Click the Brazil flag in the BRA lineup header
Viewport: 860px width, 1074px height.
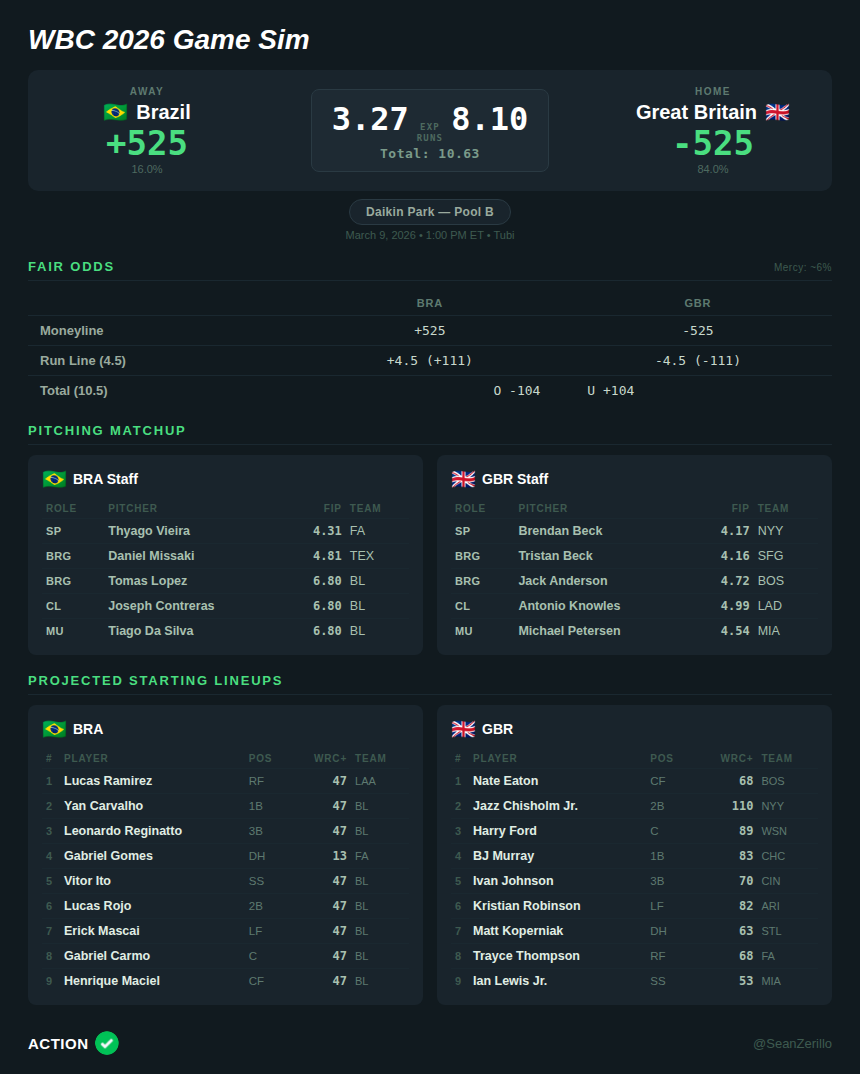click(54, 729)
